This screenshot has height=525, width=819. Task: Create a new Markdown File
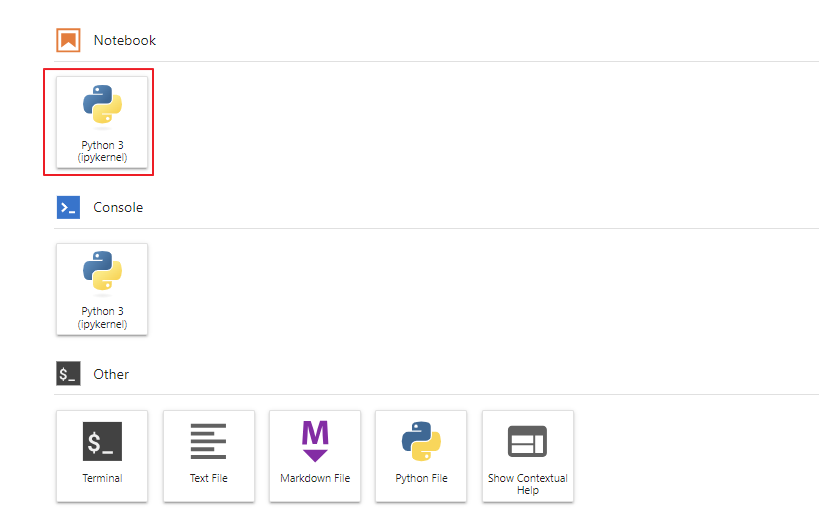tap(315, 456)
